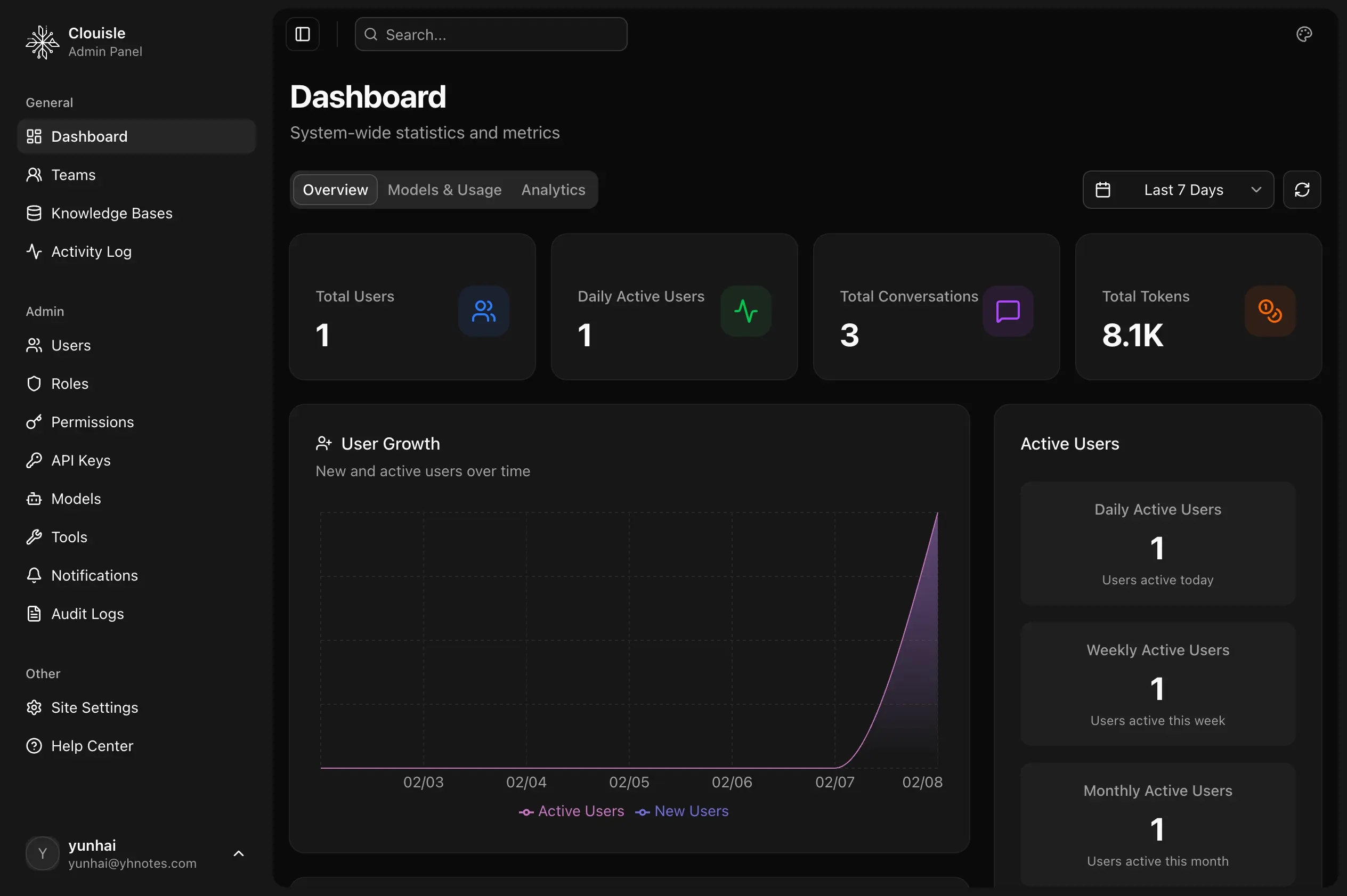Click the Total Users blue icon
This screenshot has height=896, width=1347.
[x=483, y=312]
